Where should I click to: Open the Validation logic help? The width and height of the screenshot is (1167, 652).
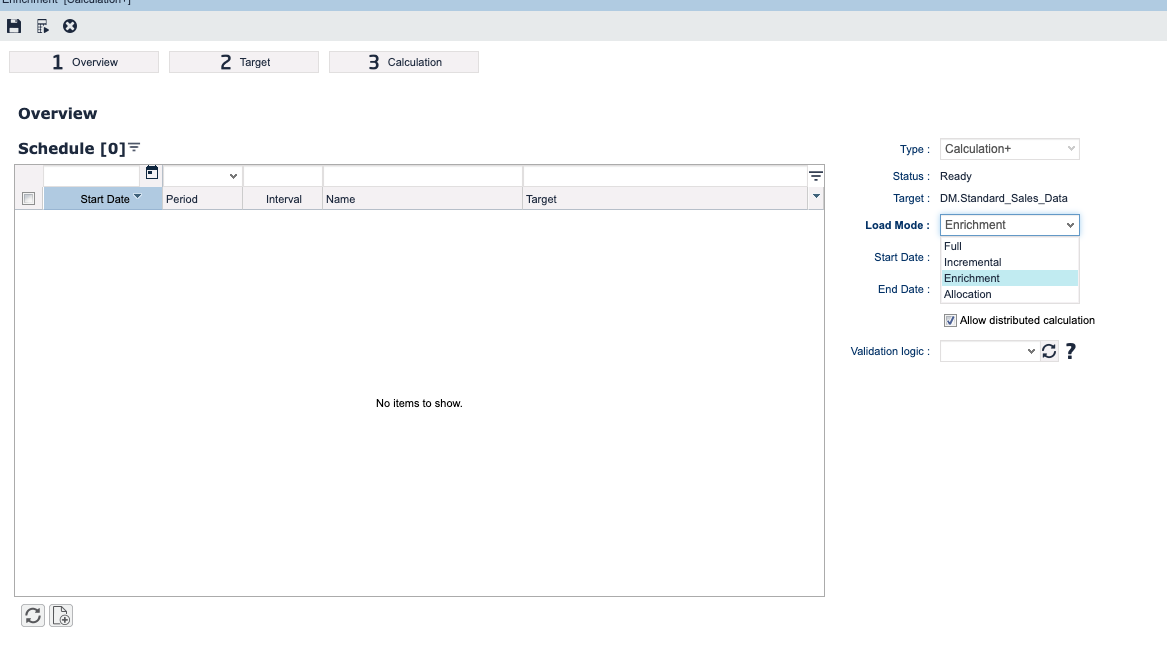pyautogui.click(x=1070, y=351)
